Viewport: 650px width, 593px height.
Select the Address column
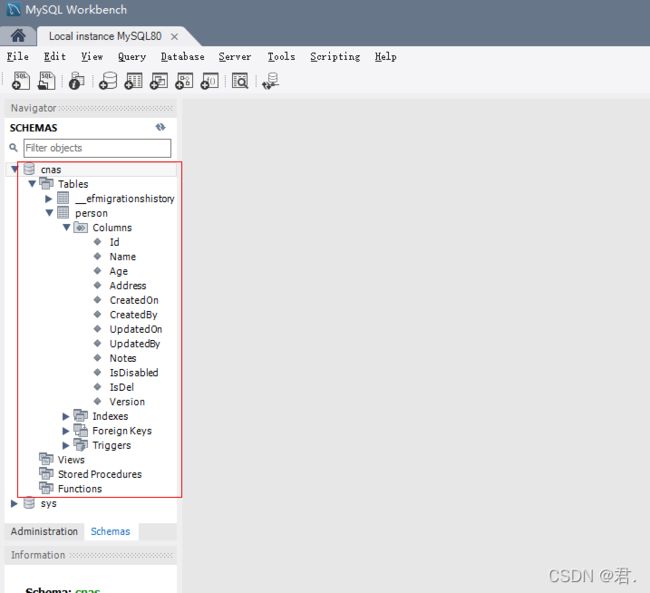pyautogui.click(x=128, y=285)
